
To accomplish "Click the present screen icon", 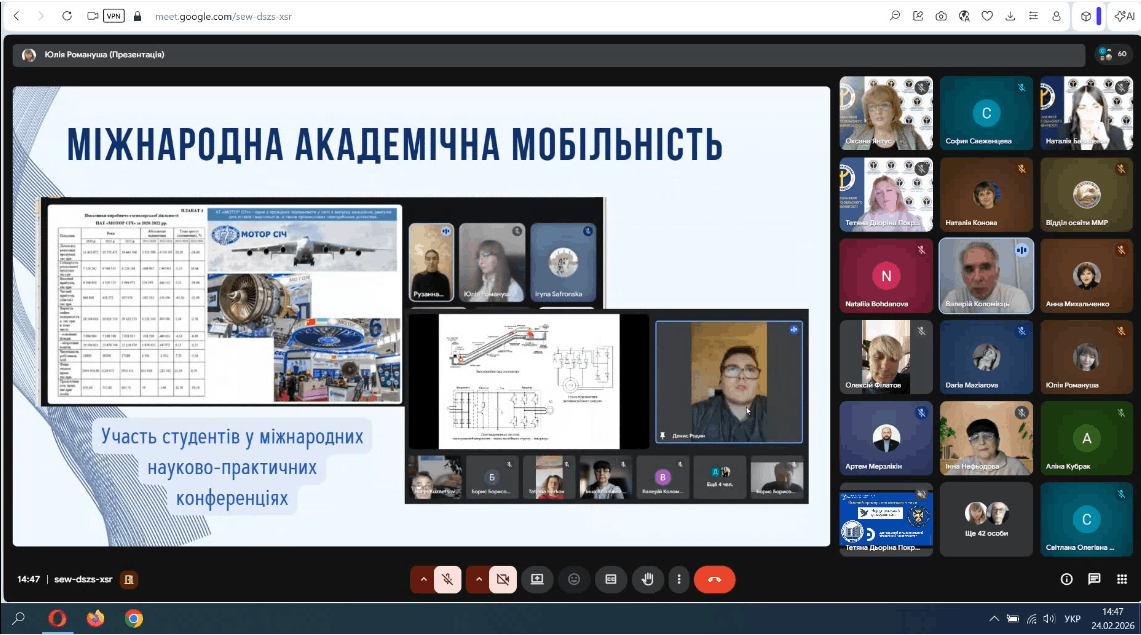I will point(537,579).
